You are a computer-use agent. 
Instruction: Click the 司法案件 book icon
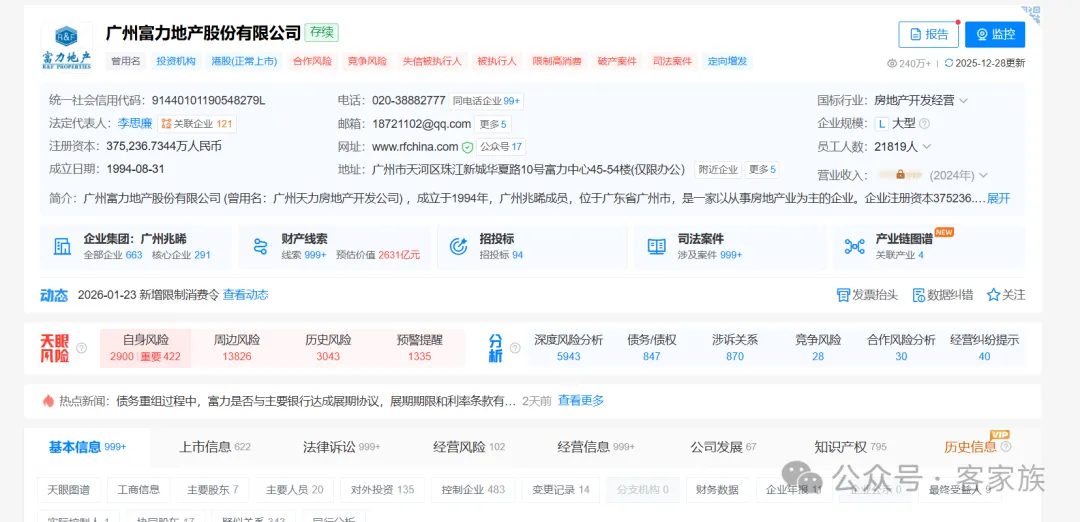coord(656,247)
